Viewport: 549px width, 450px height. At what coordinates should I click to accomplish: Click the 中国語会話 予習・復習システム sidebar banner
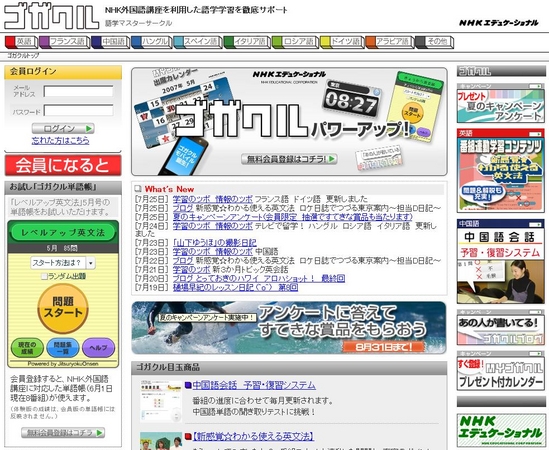[x=501, y=265]
